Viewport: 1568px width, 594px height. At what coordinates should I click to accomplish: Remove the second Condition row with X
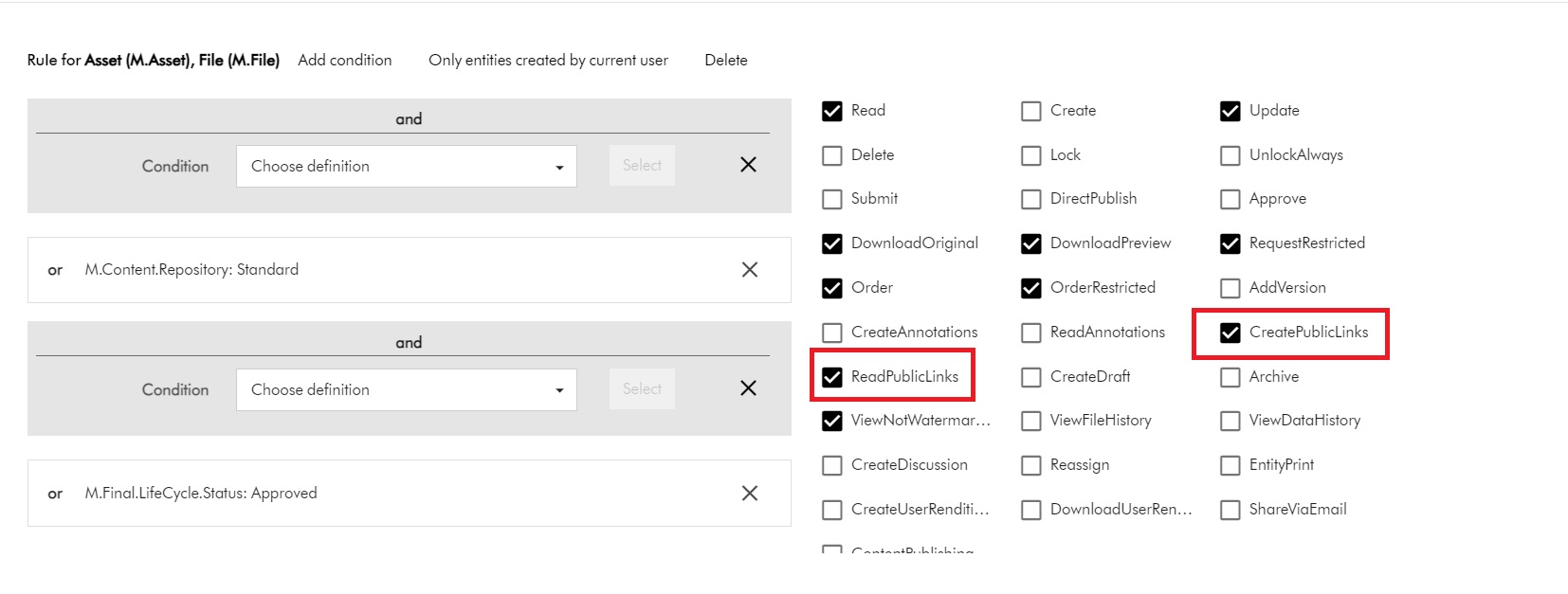pos(748,388)
